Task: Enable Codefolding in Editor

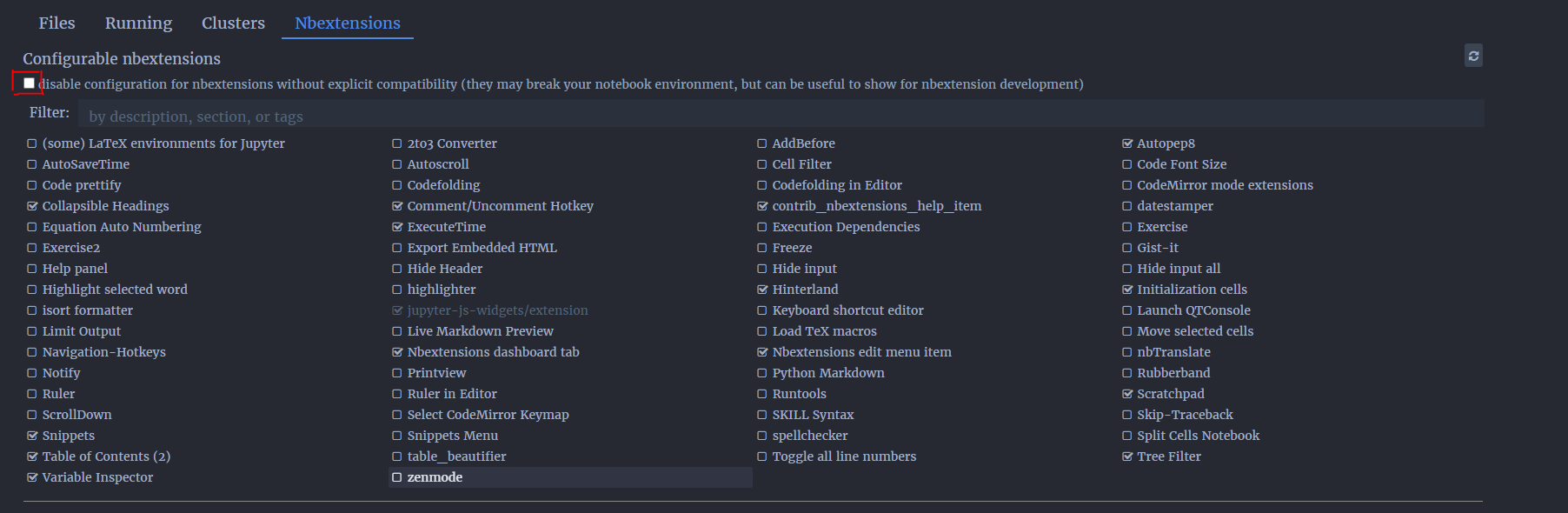Action: coord(762,185)
